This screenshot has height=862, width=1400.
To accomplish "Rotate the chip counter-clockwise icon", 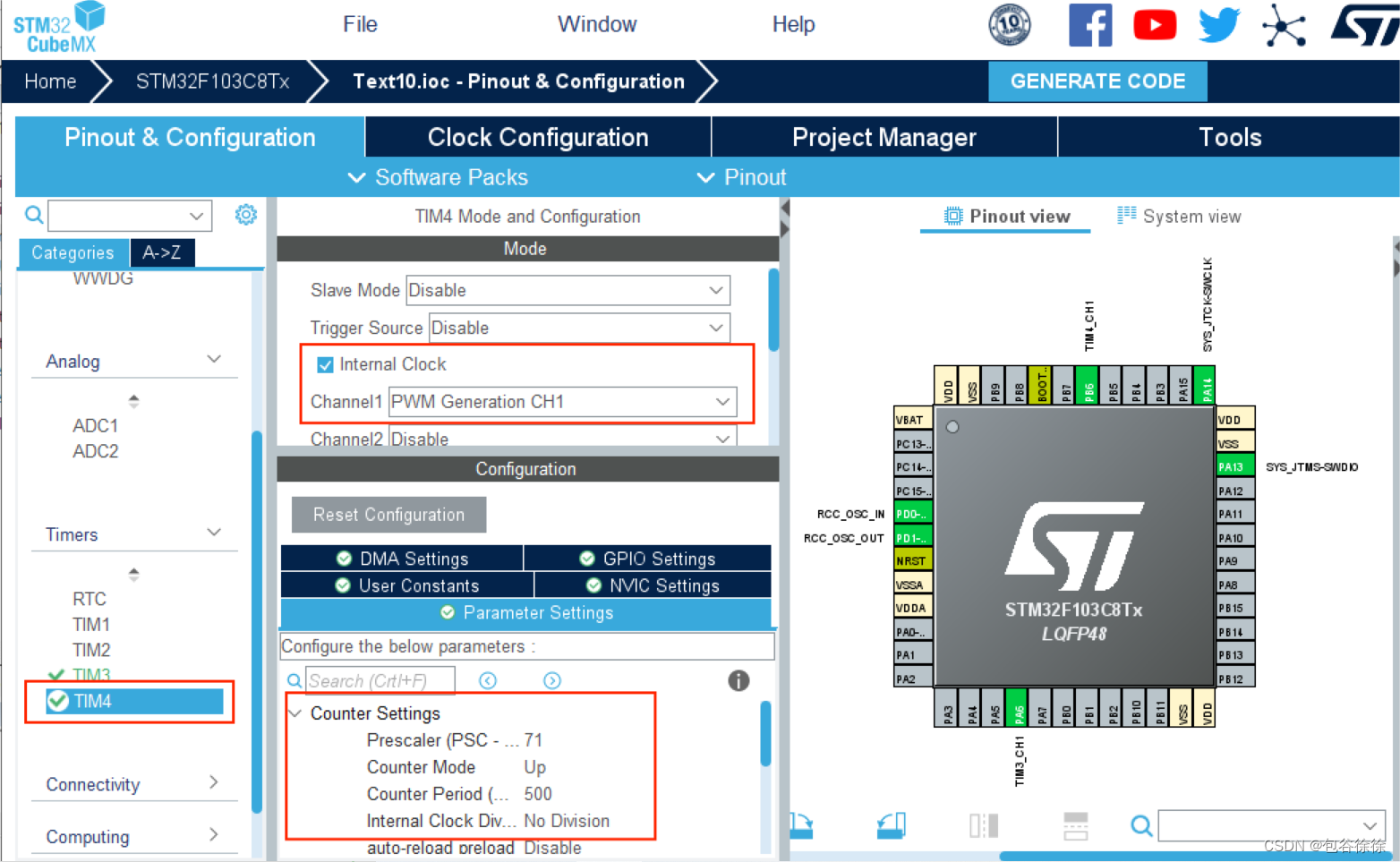I will point(892,825).
